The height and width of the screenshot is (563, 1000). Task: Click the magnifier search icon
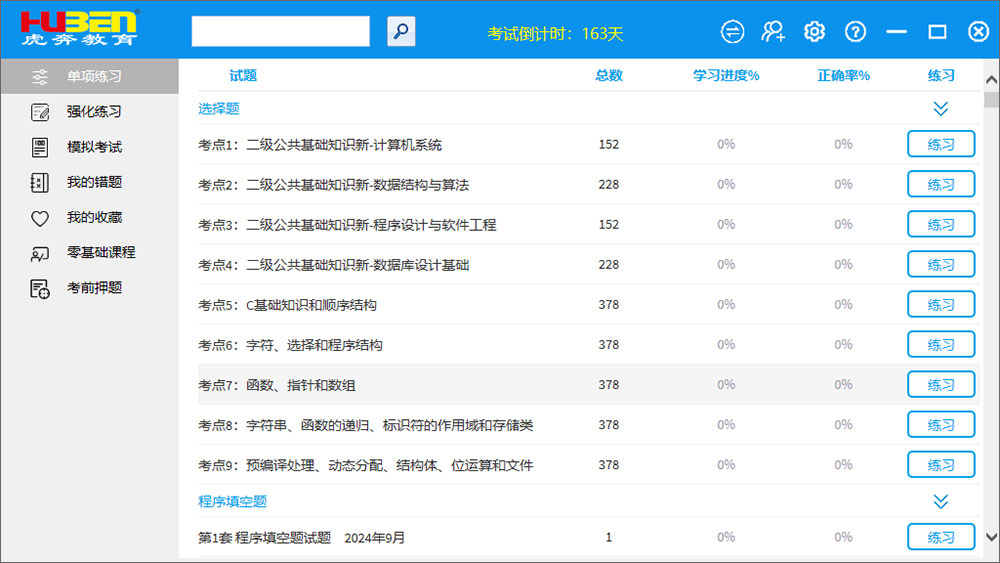[401, 32]
